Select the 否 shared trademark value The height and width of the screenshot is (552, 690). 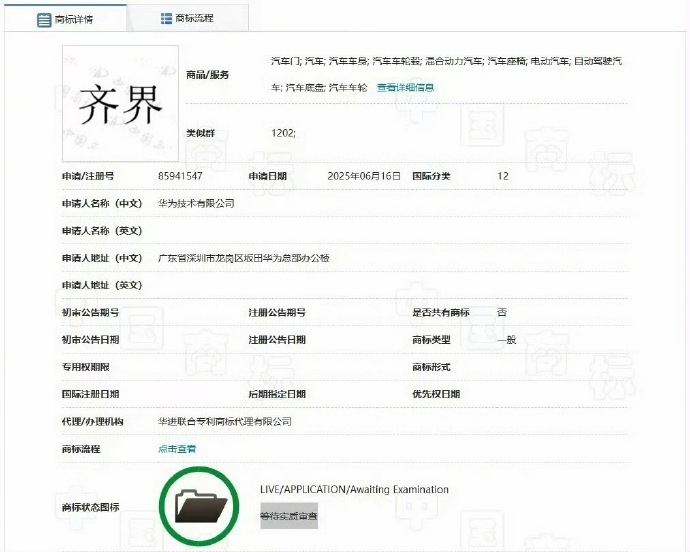(502, 313)
